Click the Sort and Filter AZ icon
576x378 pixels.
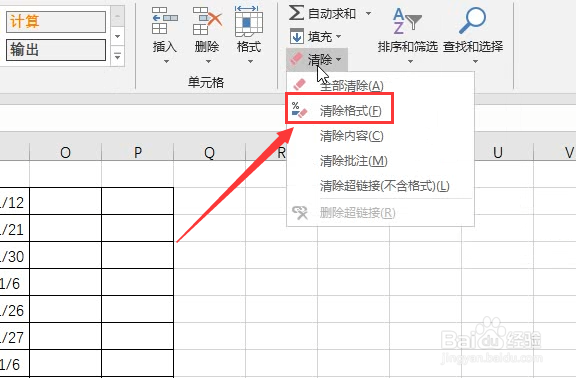[x=407, y=21]
